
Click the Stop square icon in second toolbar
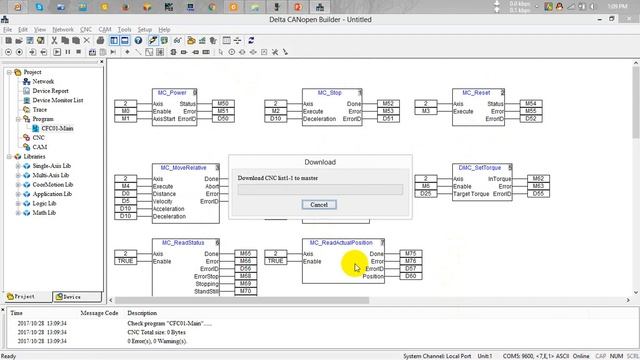click(x=78, y=52)
